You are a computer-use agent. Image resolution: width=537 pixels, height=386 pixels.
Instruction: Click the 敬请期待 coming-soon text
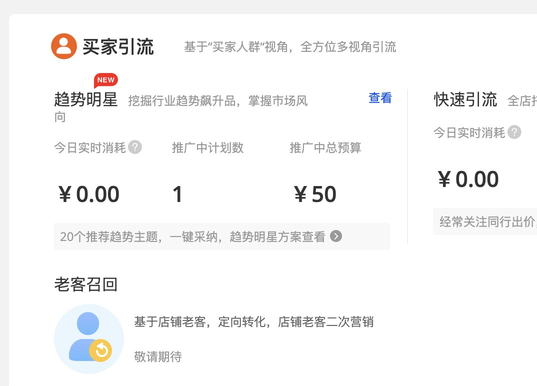coord(158,357)
